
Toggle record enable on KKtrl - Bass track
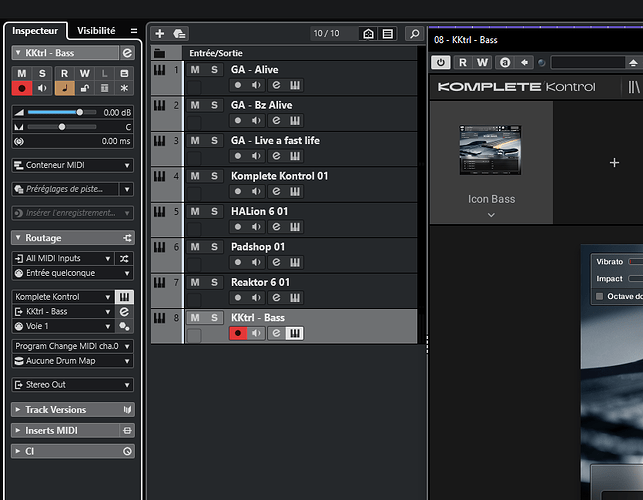238,334
